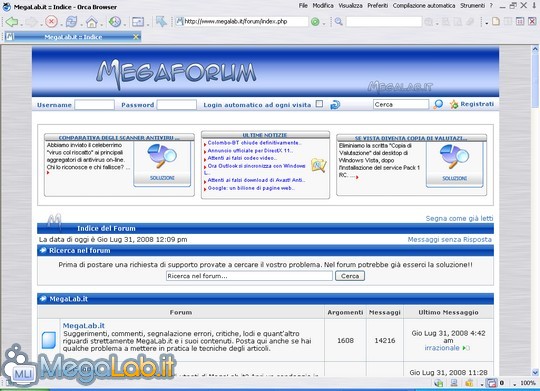540x391 pixels.
Task: Open the dropdown arrow beside the Go button
Action: pyautogui.click(x=324, y=23)
